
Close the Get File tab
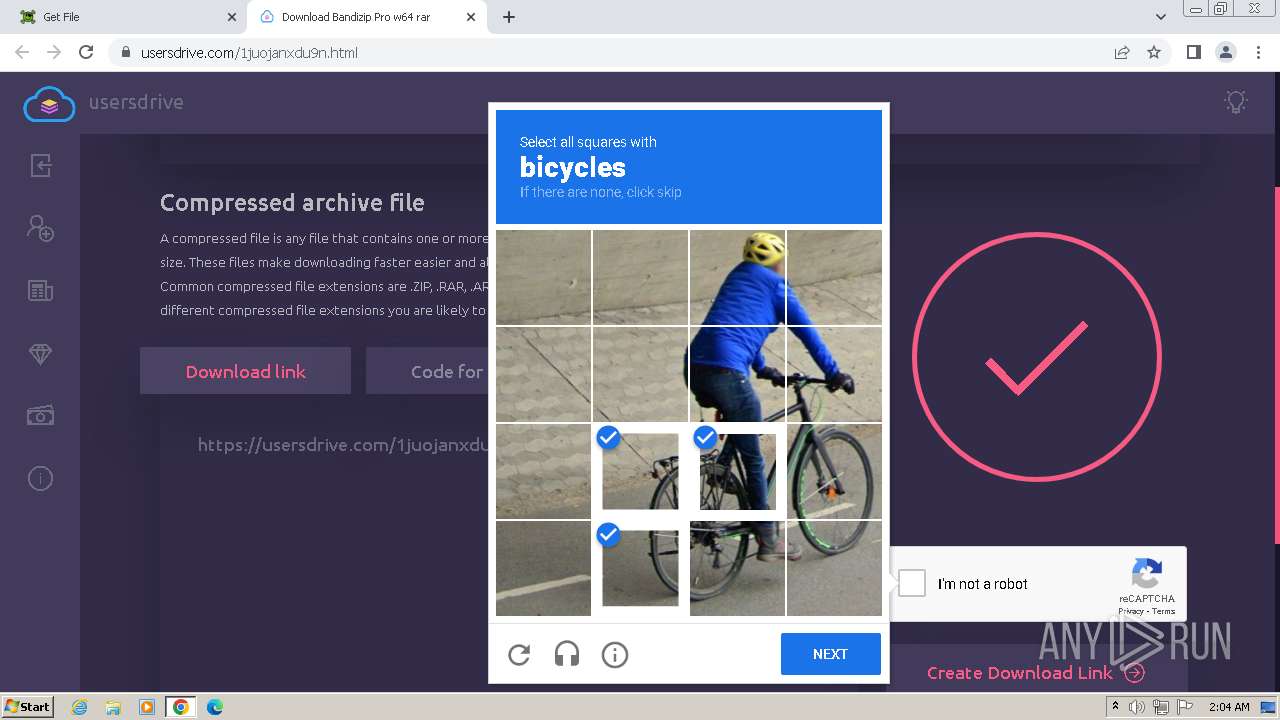click(232, 17)
